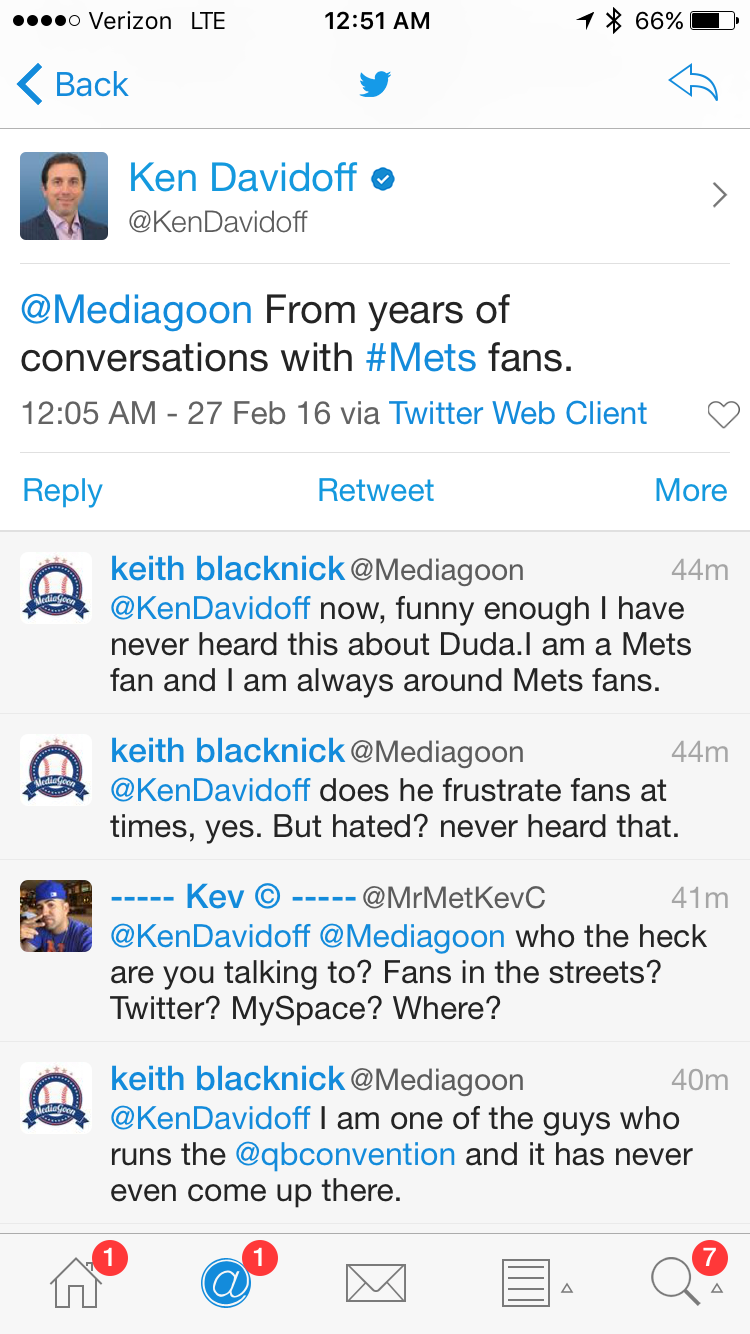Open the More options menu
Image resolution: width=750 pixels, height=1334 pixels.
pyautogui.click(x=690, y=490)
